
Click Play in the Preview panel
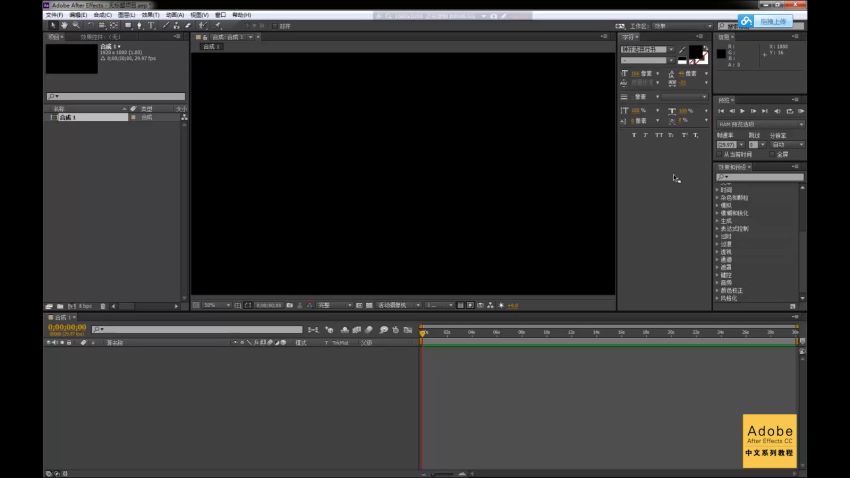[x=743, y=111]
